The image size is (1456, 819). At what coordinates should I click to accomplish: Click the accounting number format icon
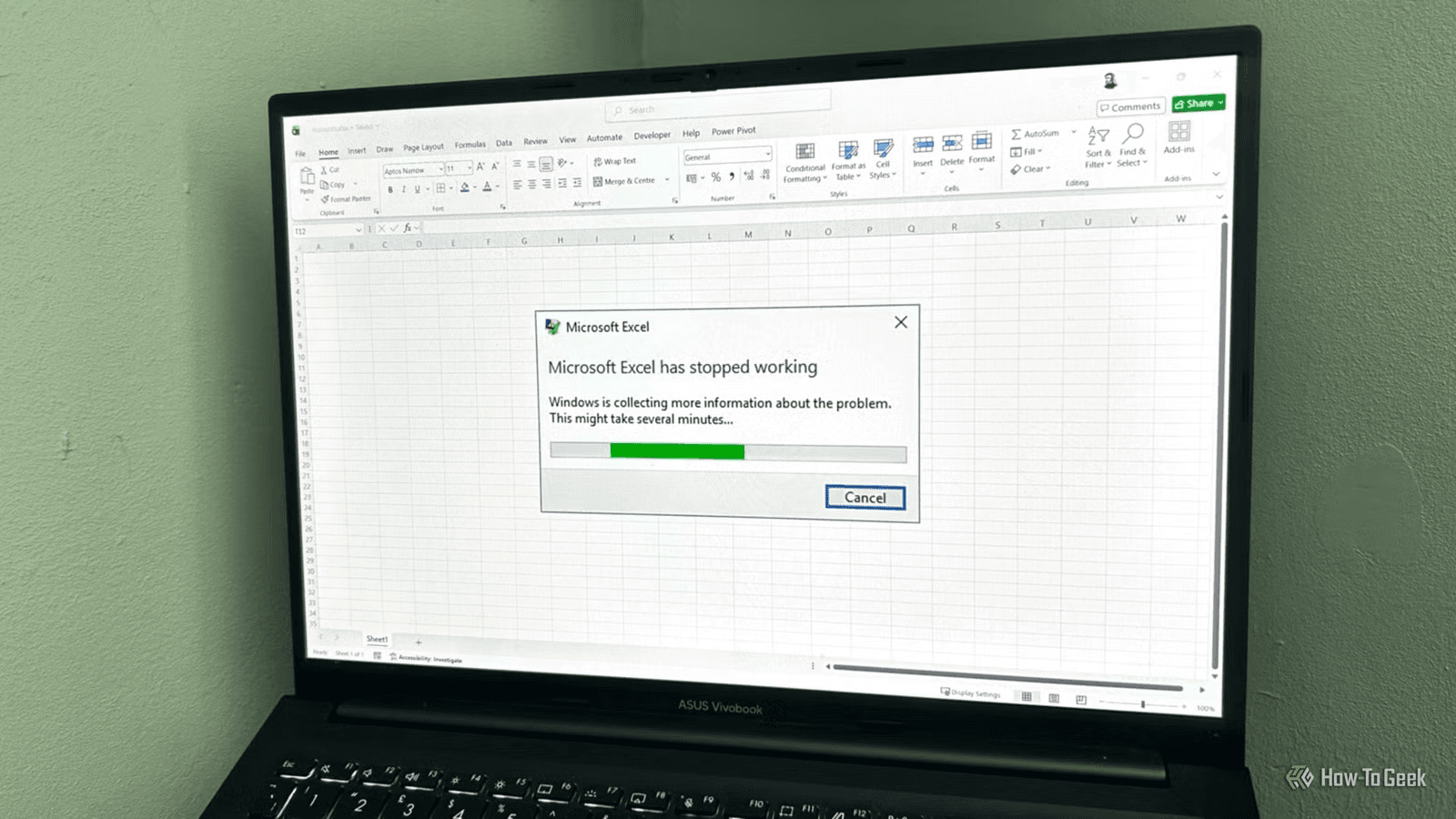[691, 177]
